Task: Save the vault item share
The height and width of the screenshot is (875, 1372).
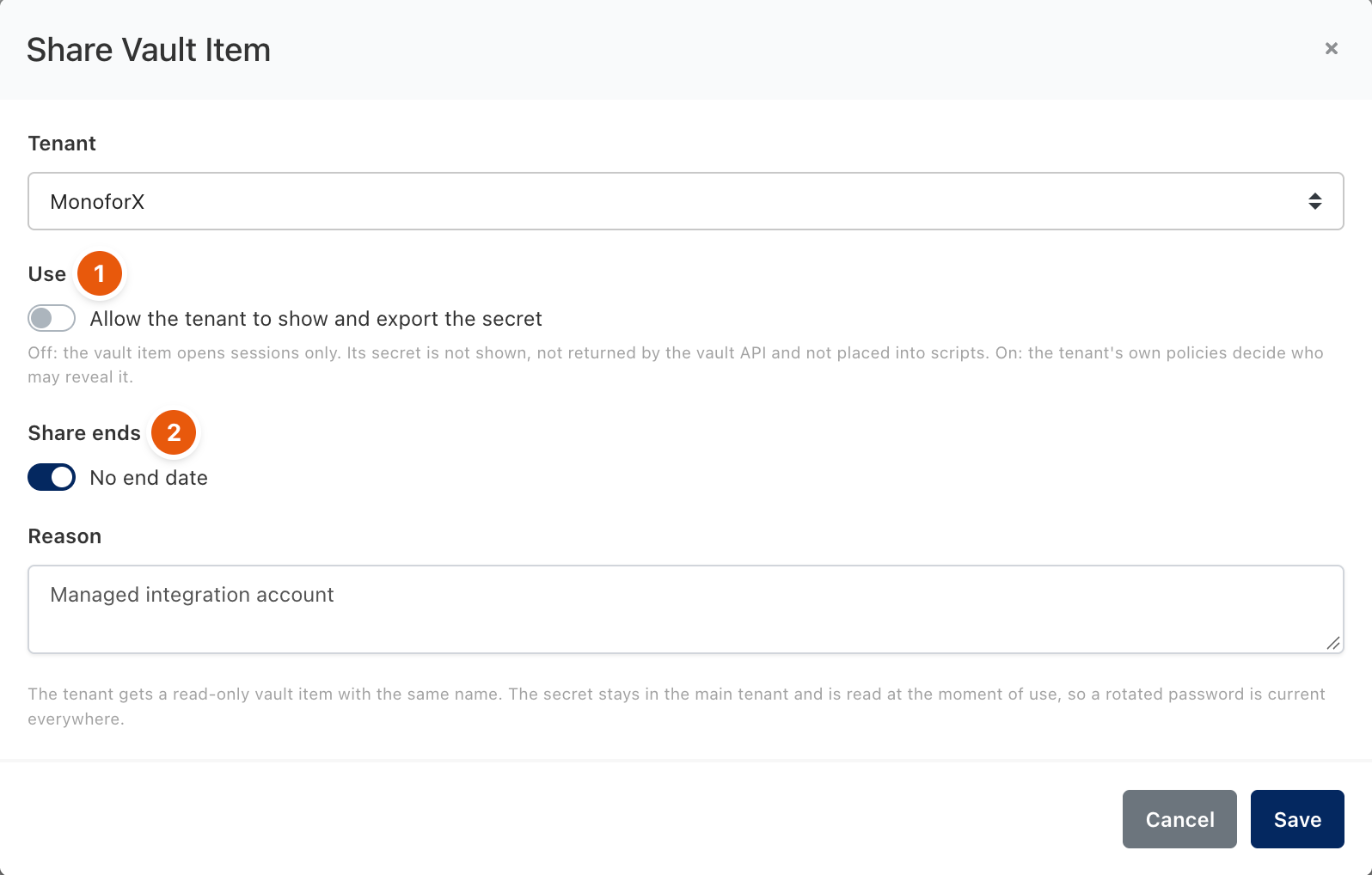Action: pyautogui.click(x=1297, y=819)
